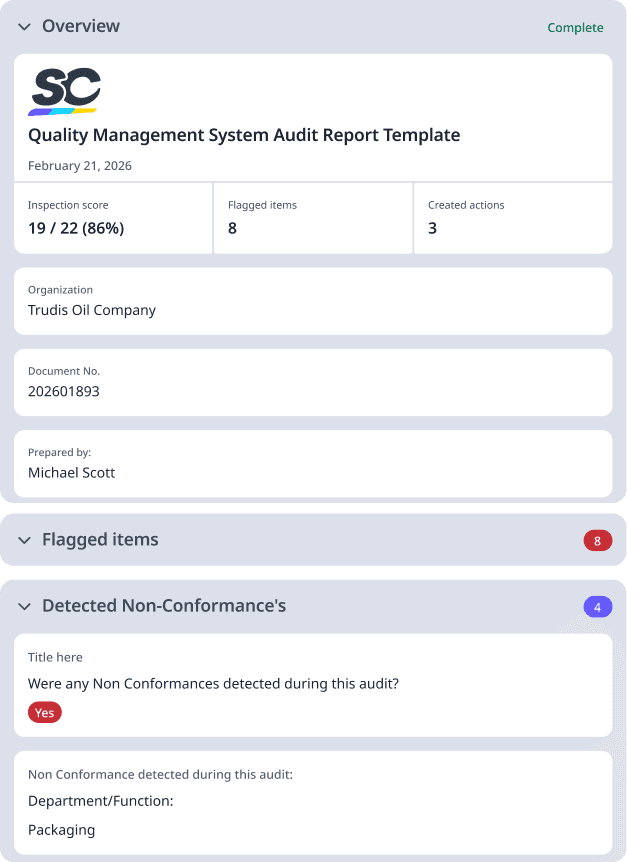Open the Complete status link

pos(575,28)
